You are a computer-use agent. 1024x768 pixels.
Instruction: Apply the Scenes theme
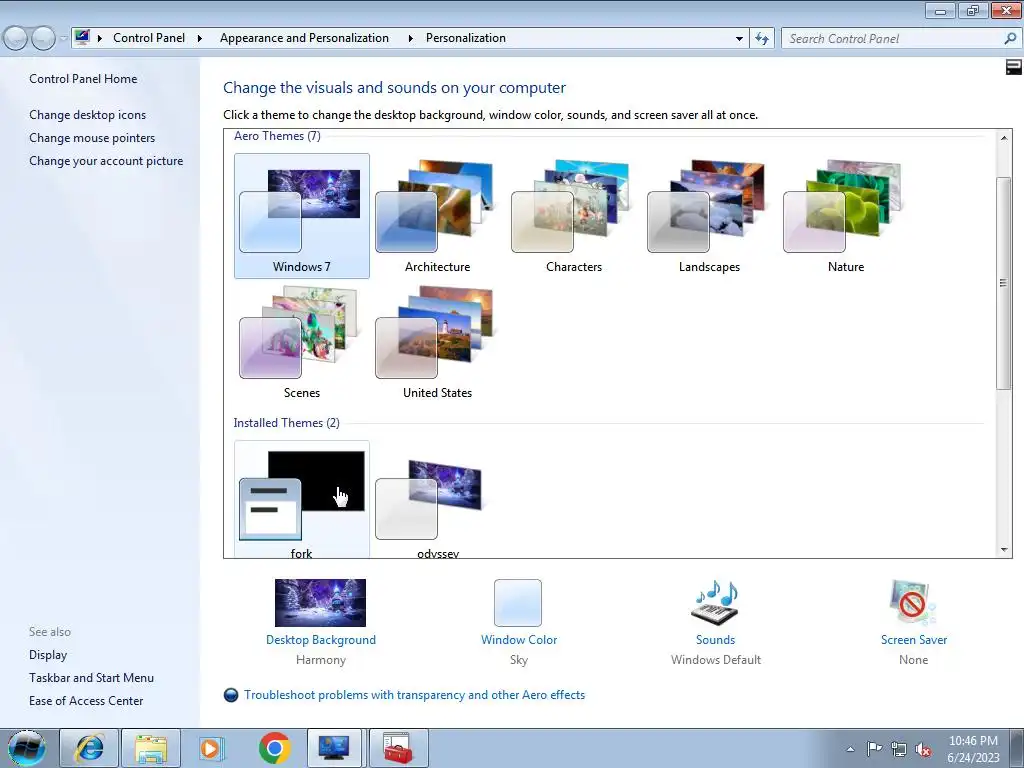pyautogui.click(x=302, y=342)
